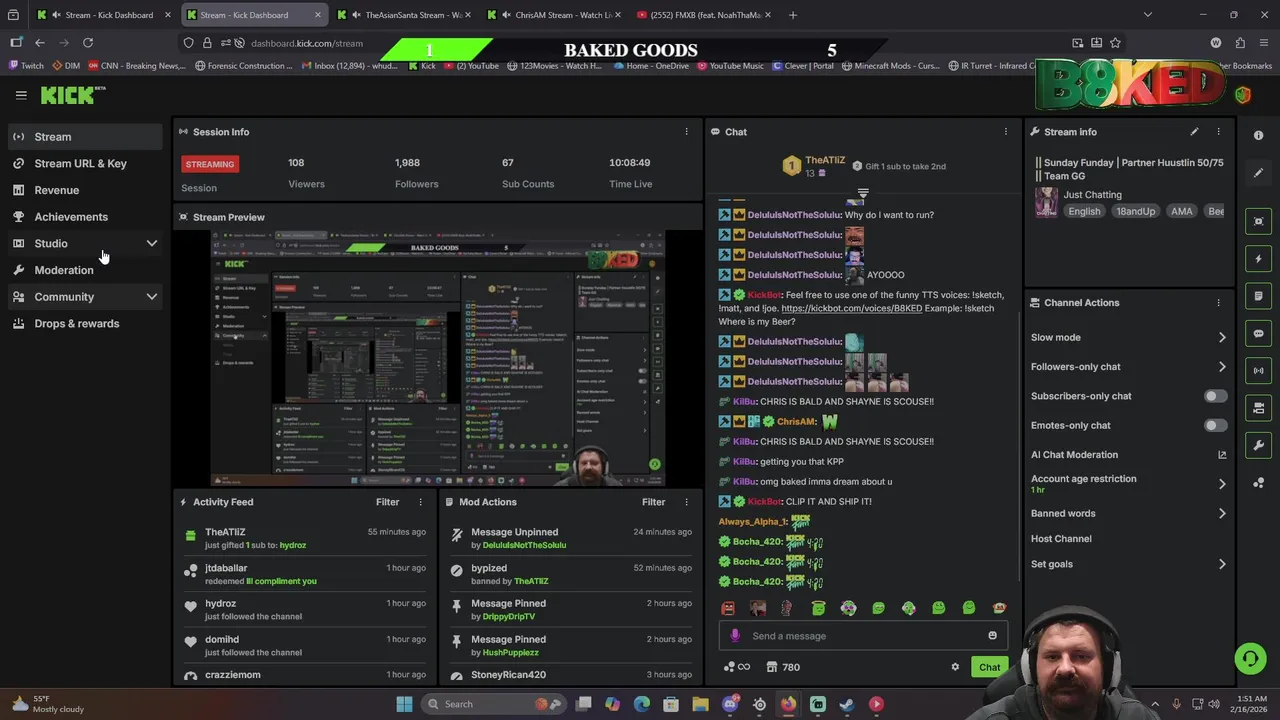The width and height of the screenshot is (1280, 720).
Task: Click shop icon showing 780
Action: coord(783,667)
